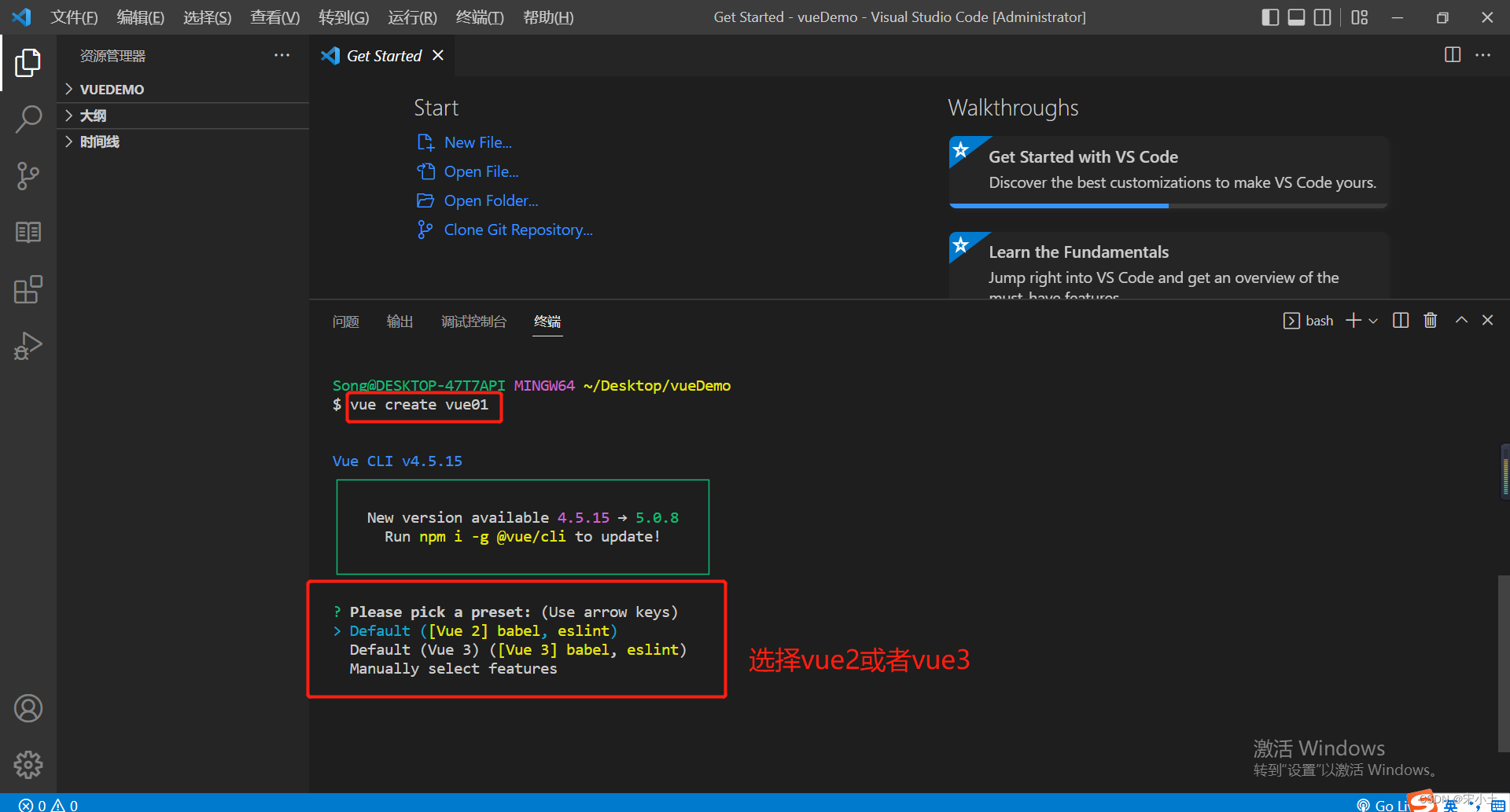The width and height of the screenshot is (1510, 812).
Task: Close the terminal panel
Action: coord(1487,320)
